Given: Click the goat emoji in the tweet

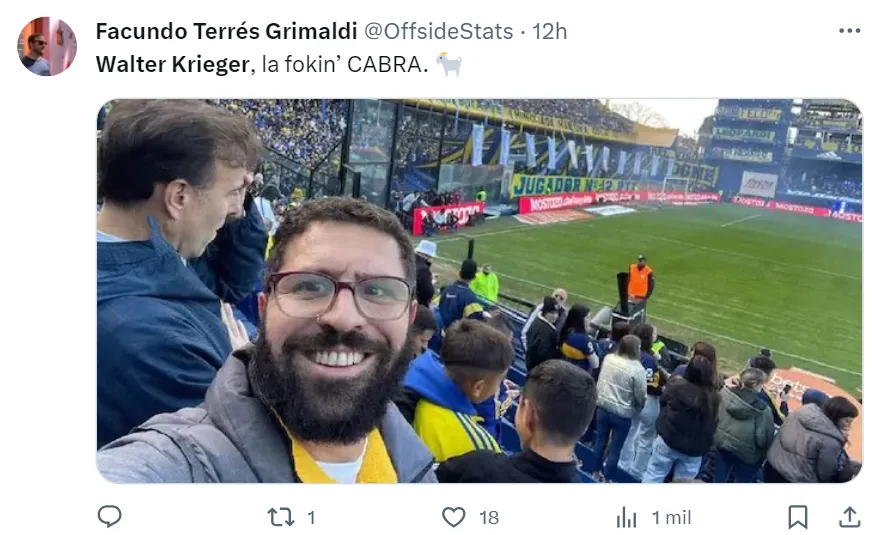Looking at the screenshot, I should [449, 65].
